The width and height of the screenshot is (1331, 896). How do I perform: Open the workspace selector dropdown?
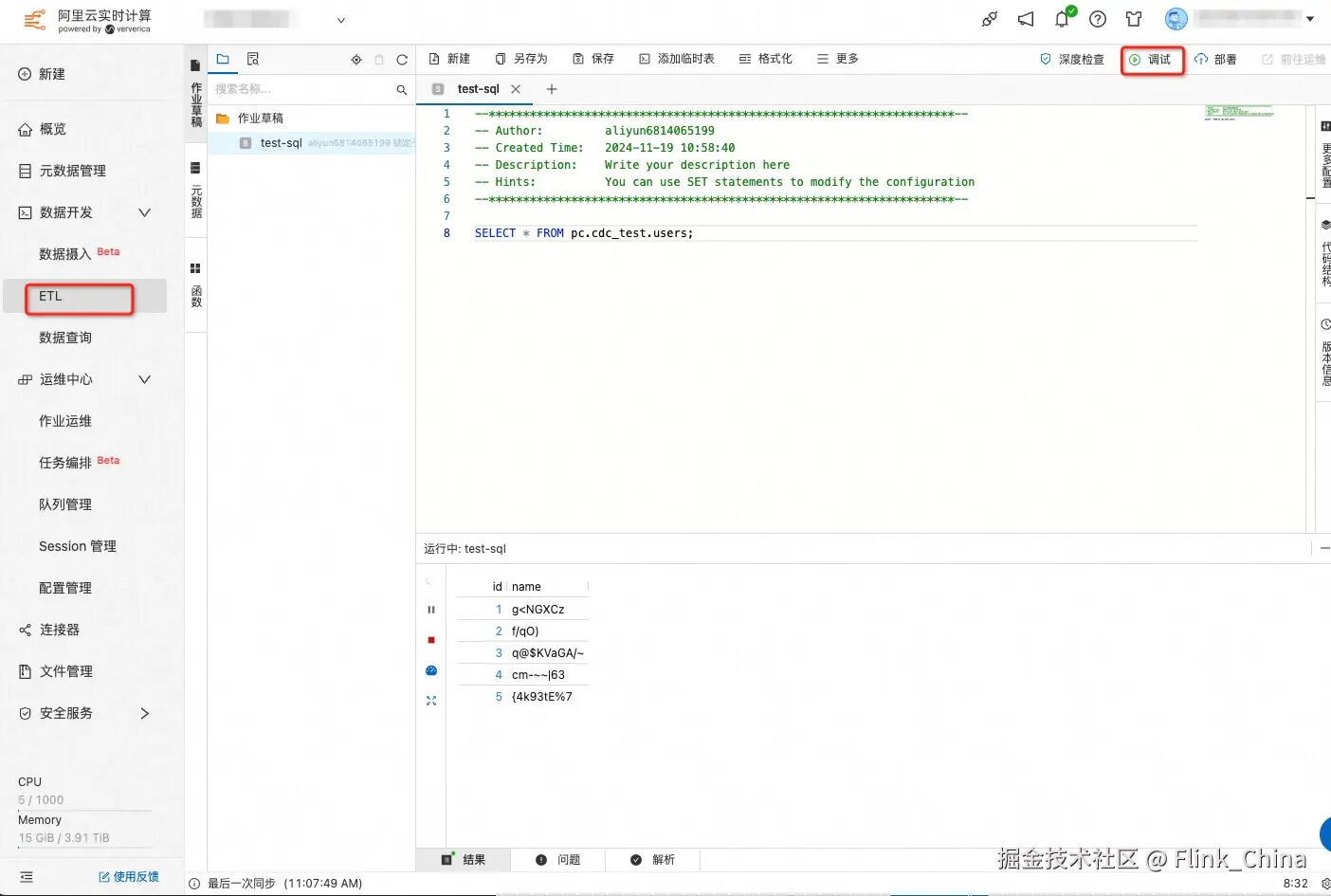click(341, 20)
